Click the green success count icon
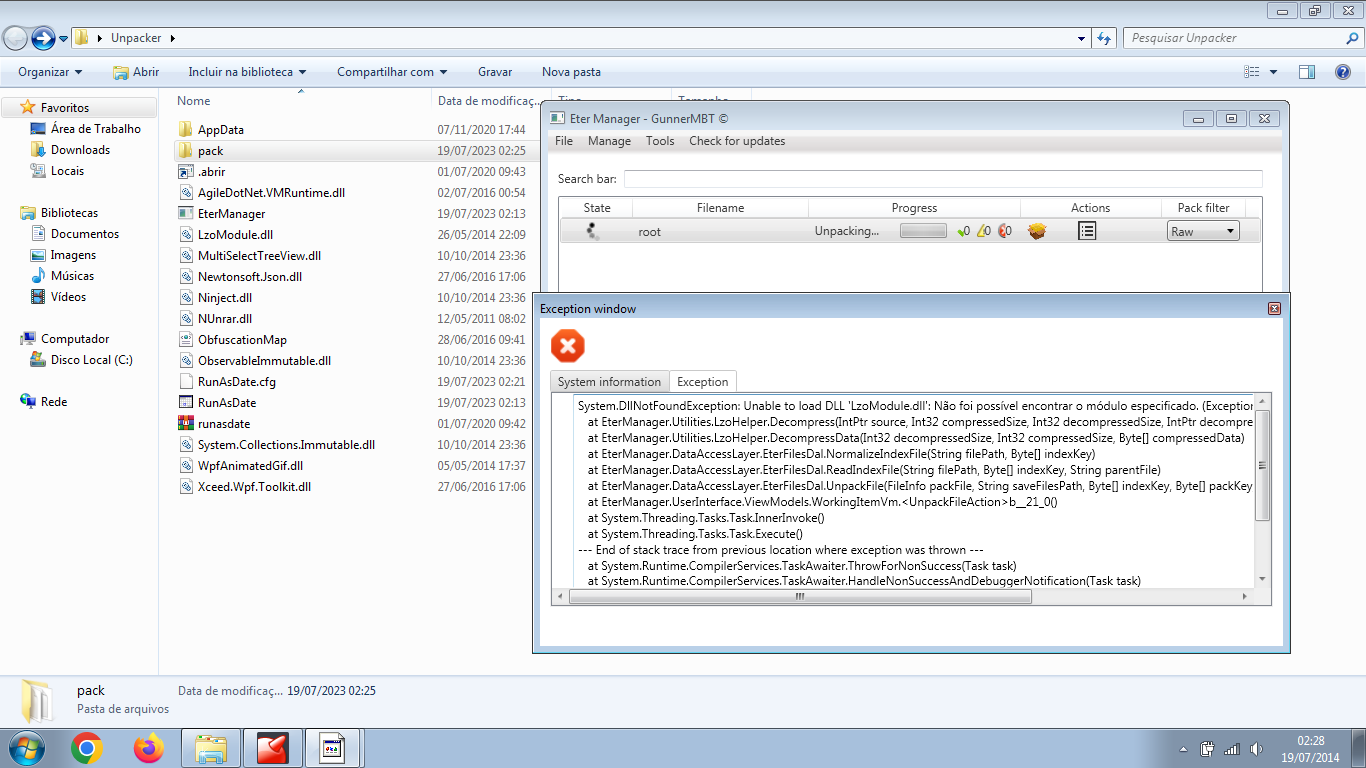This screenshot has height=768, width=1366. (964, 231)
